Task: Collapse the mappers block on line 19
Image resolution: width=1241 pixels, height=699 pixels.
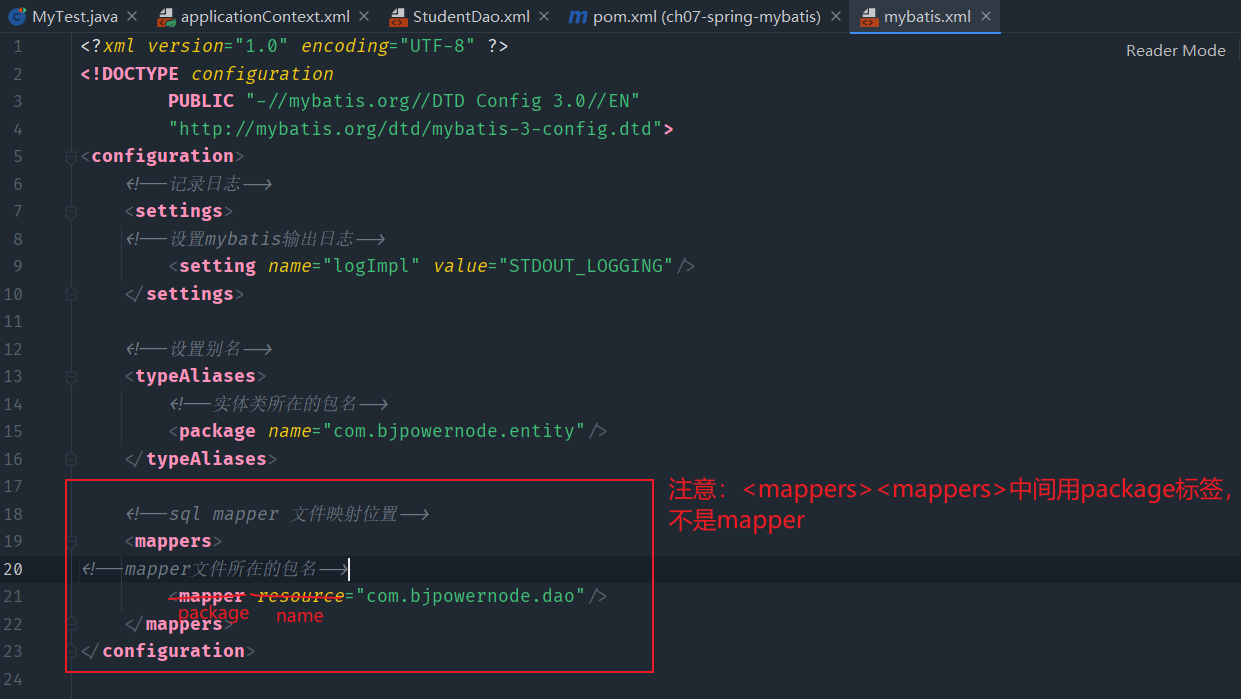Action: [x=71, y=542]
